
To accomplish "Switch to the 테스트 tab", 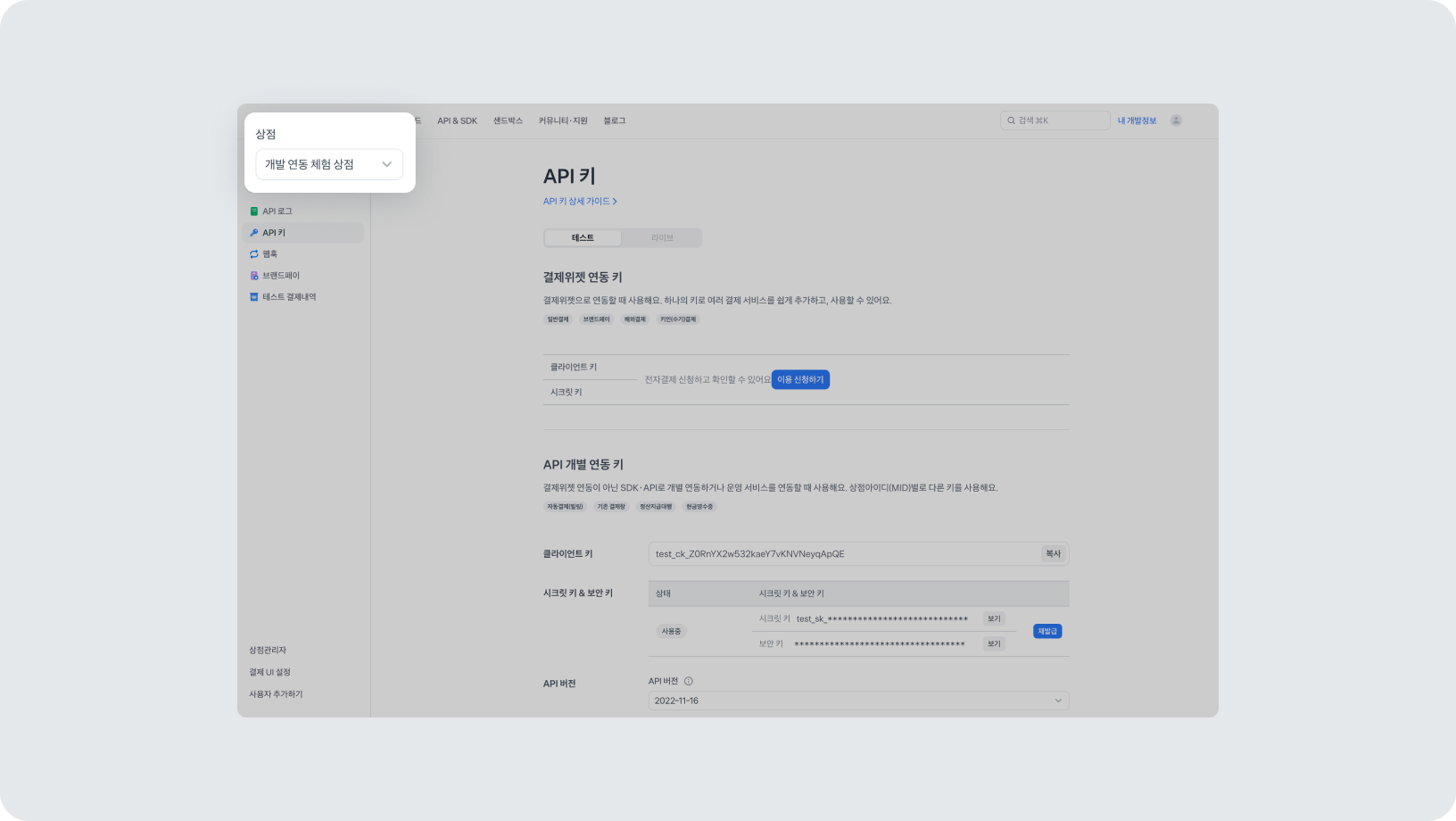I will [x=583, y=237].
